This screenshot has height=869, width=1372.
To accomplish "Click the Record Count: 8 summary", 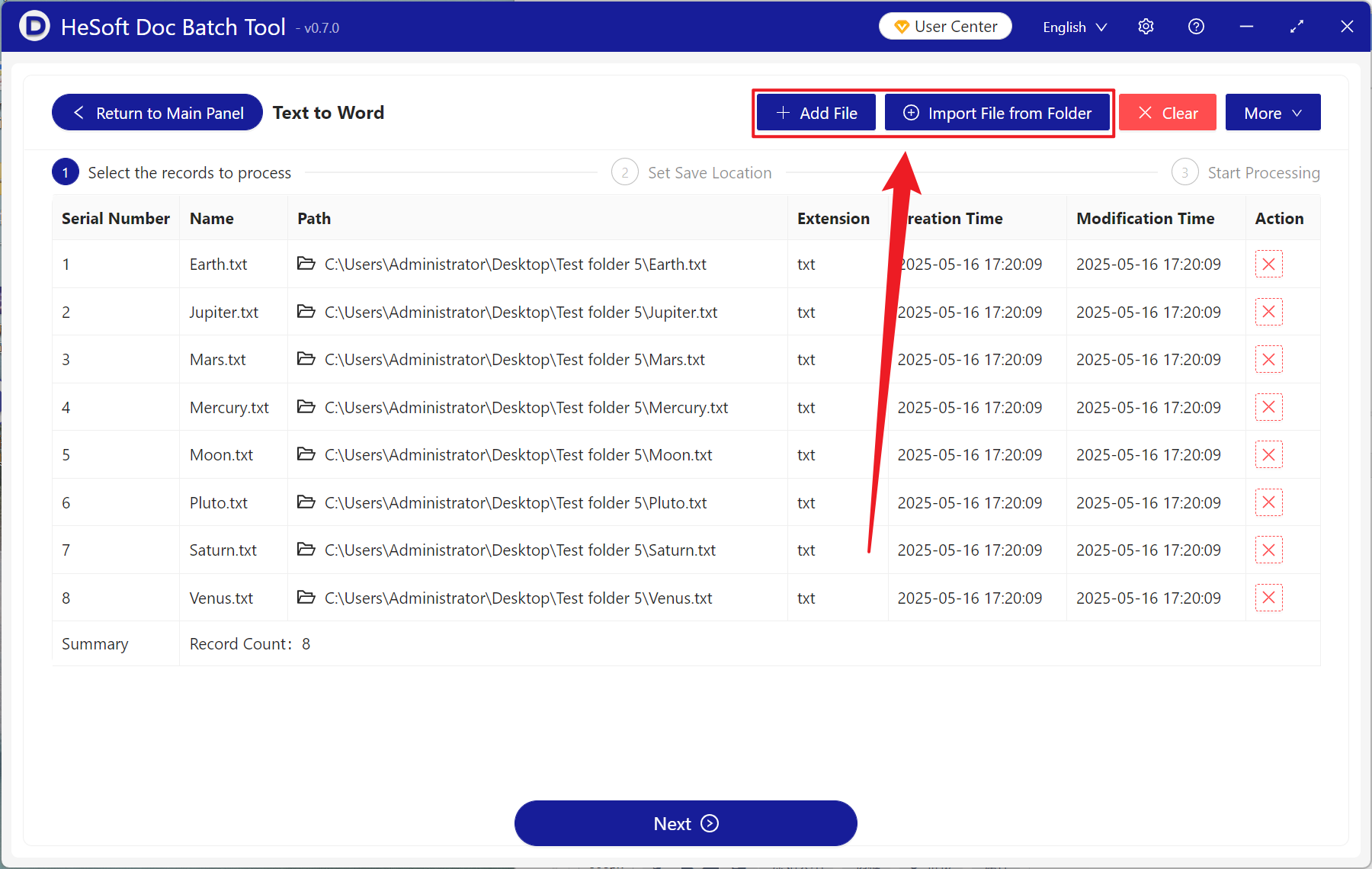I will [x=250, y=644].
